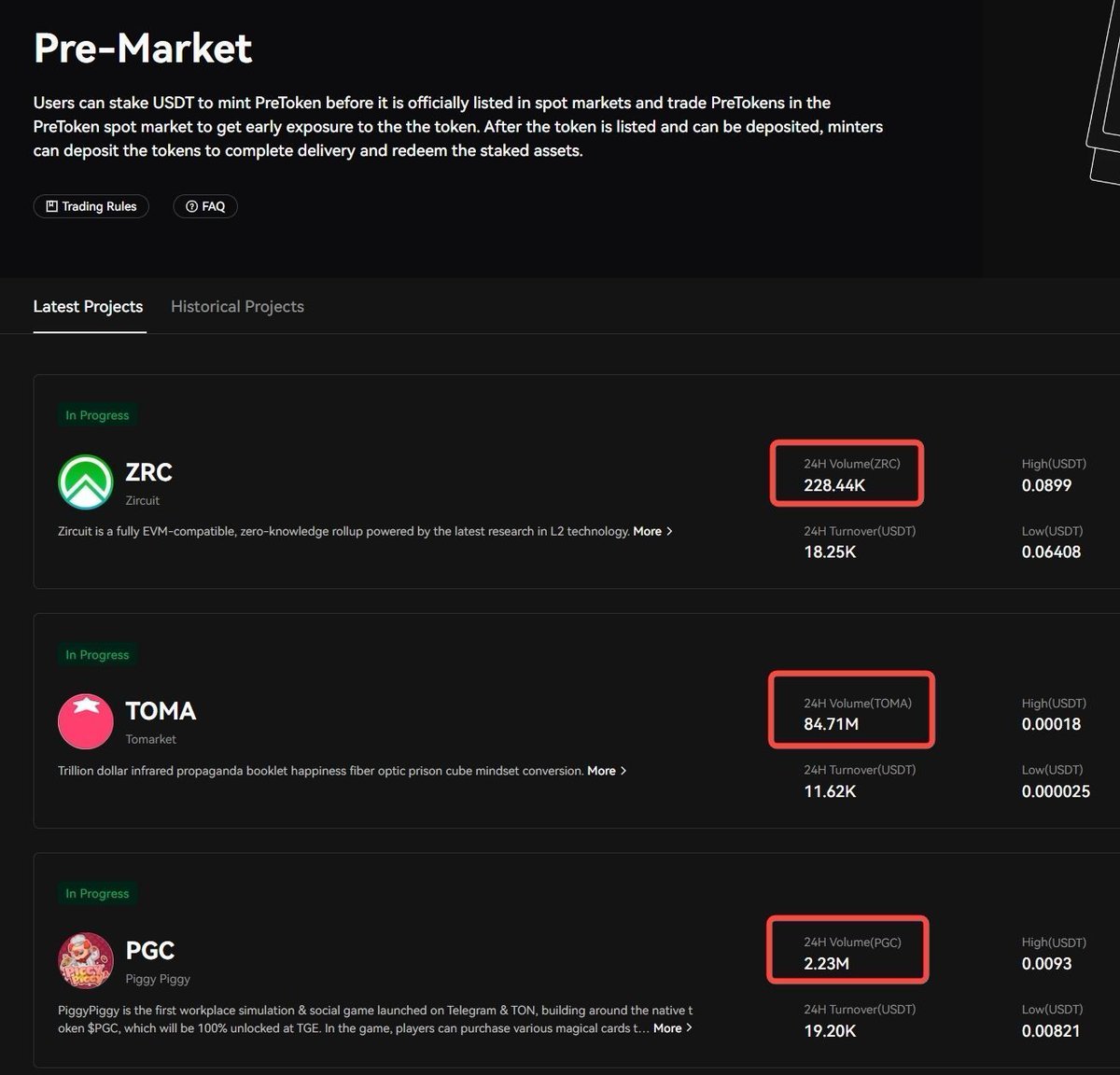
Task: Open the FAQ question mark button
Action: (205, 206)
